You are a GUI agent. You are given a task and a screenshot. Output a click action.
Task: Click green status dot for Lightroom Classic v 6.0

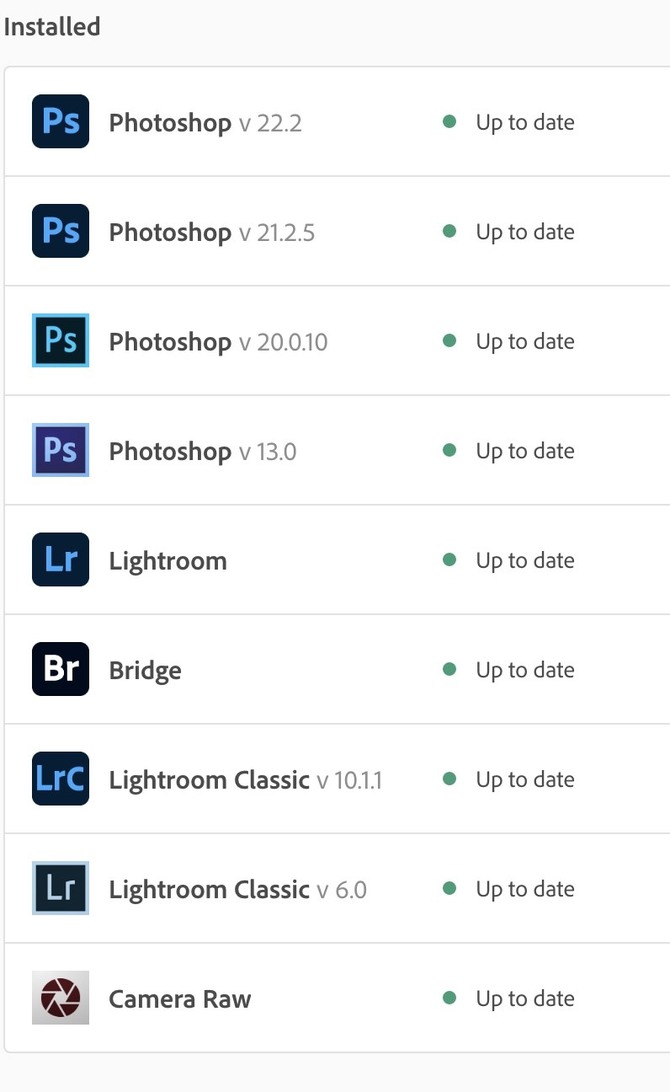pyautogui.click(x=449, y=888)
